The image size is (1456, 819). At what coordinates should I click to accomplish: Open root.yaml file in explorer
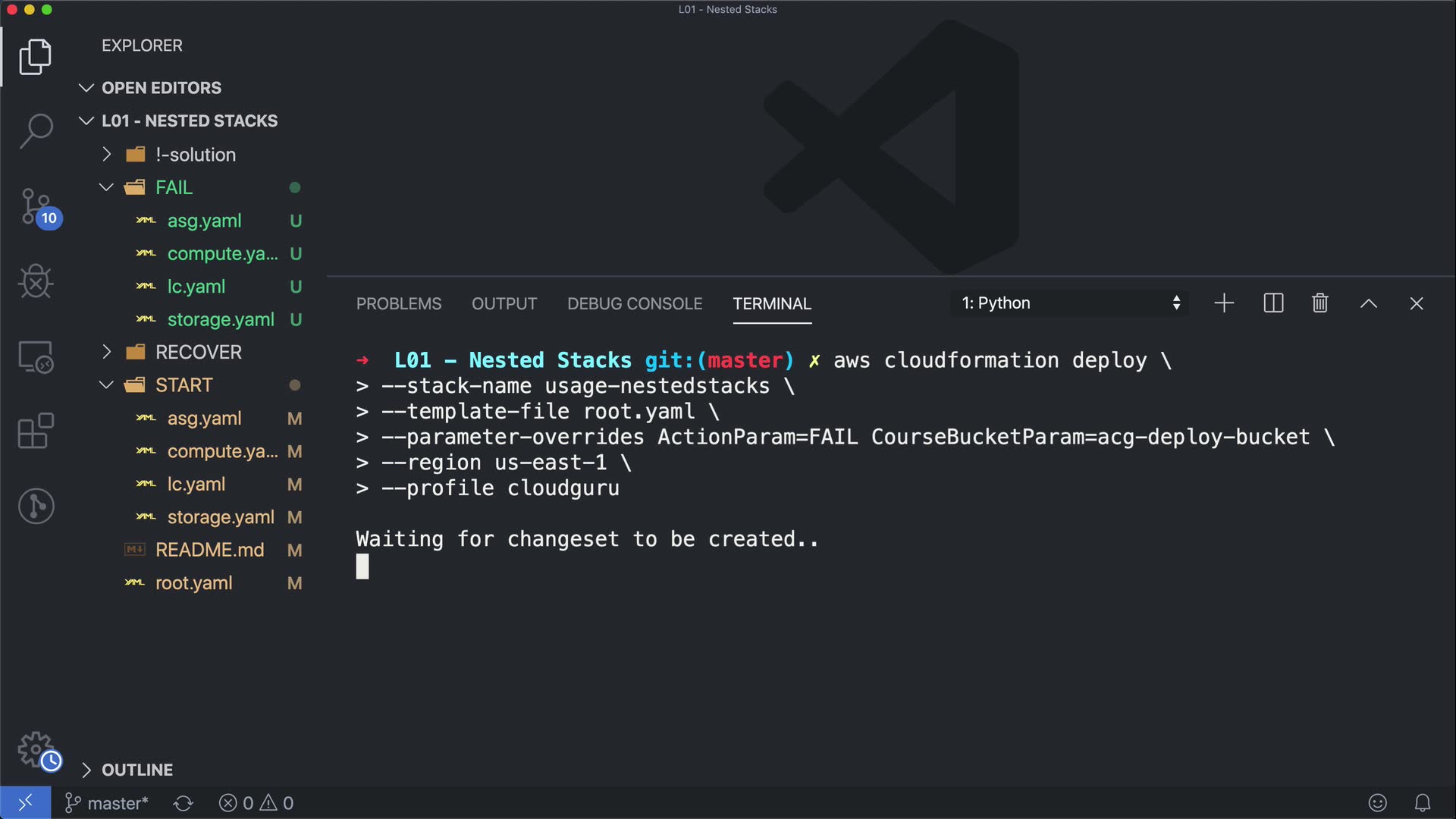pyautogui.click(x=193, y=583)
